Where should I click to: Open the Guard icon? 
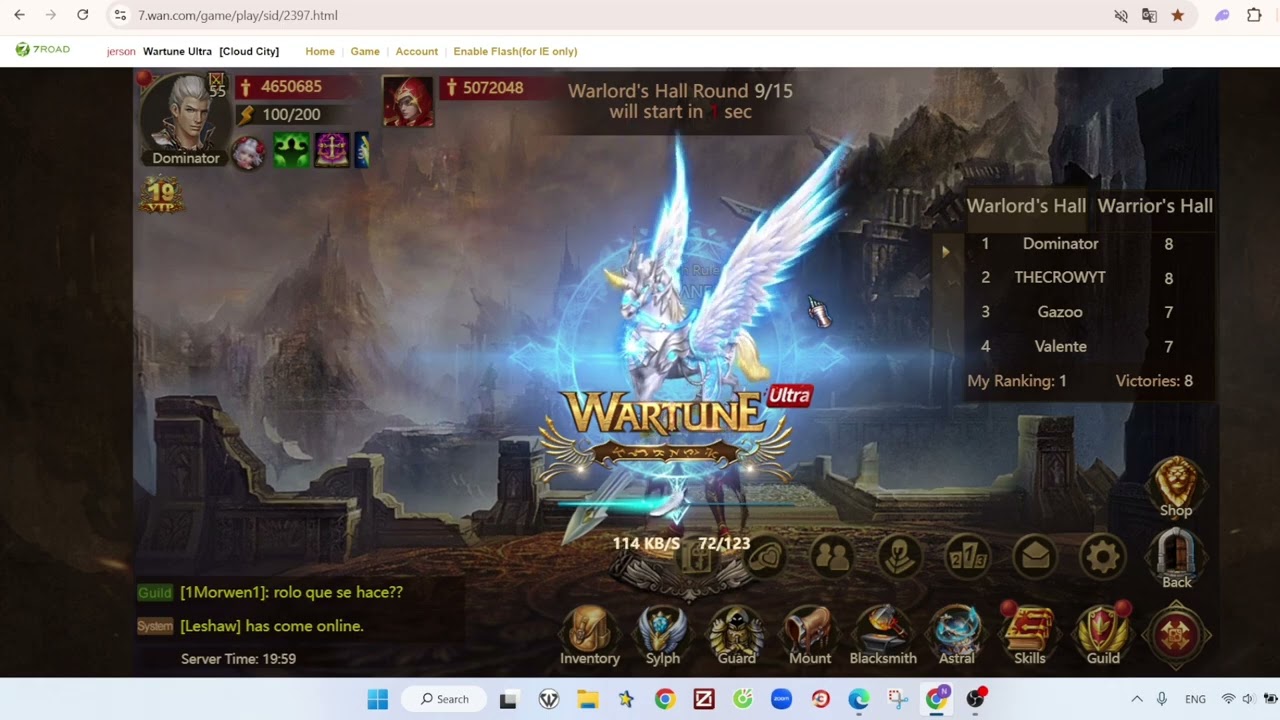(x=736, y=636)
